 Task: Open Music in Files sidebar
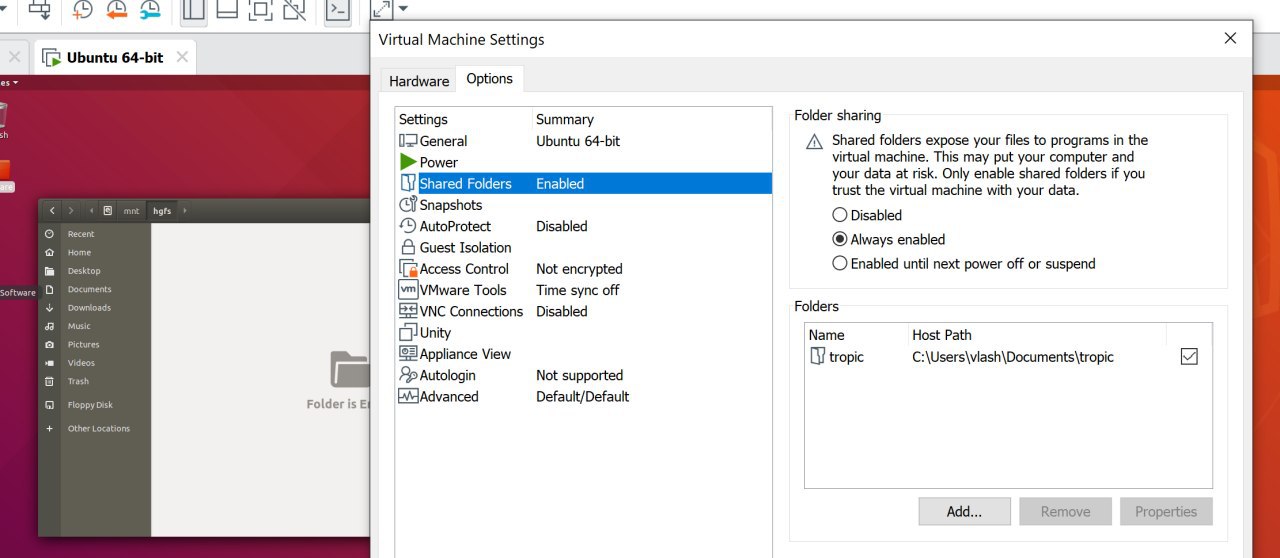[x=95, y=326]
